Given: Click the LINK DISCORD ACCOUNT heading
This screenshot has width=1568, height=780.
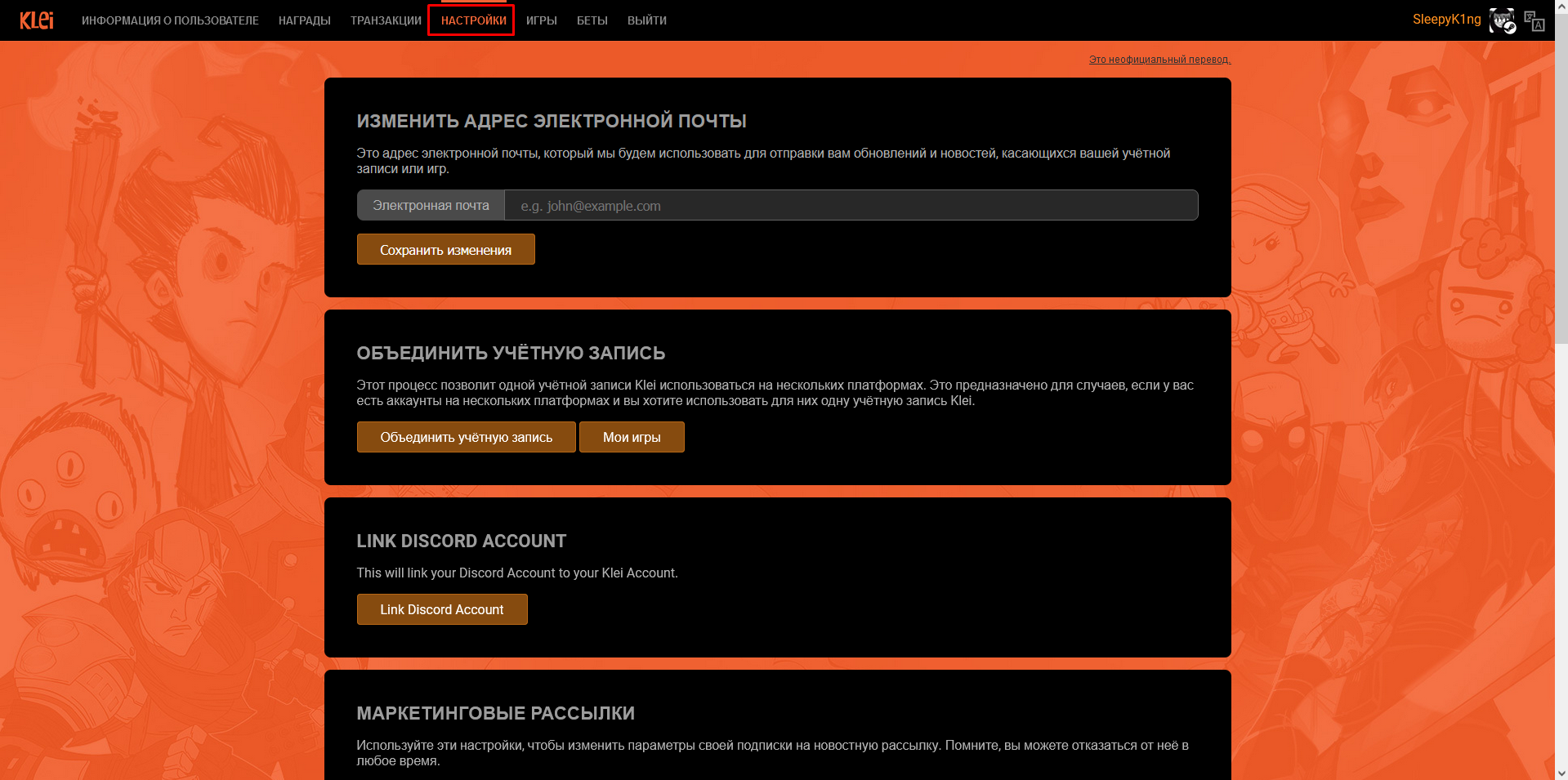Looking at the screenshot, I should click(462, 541).
